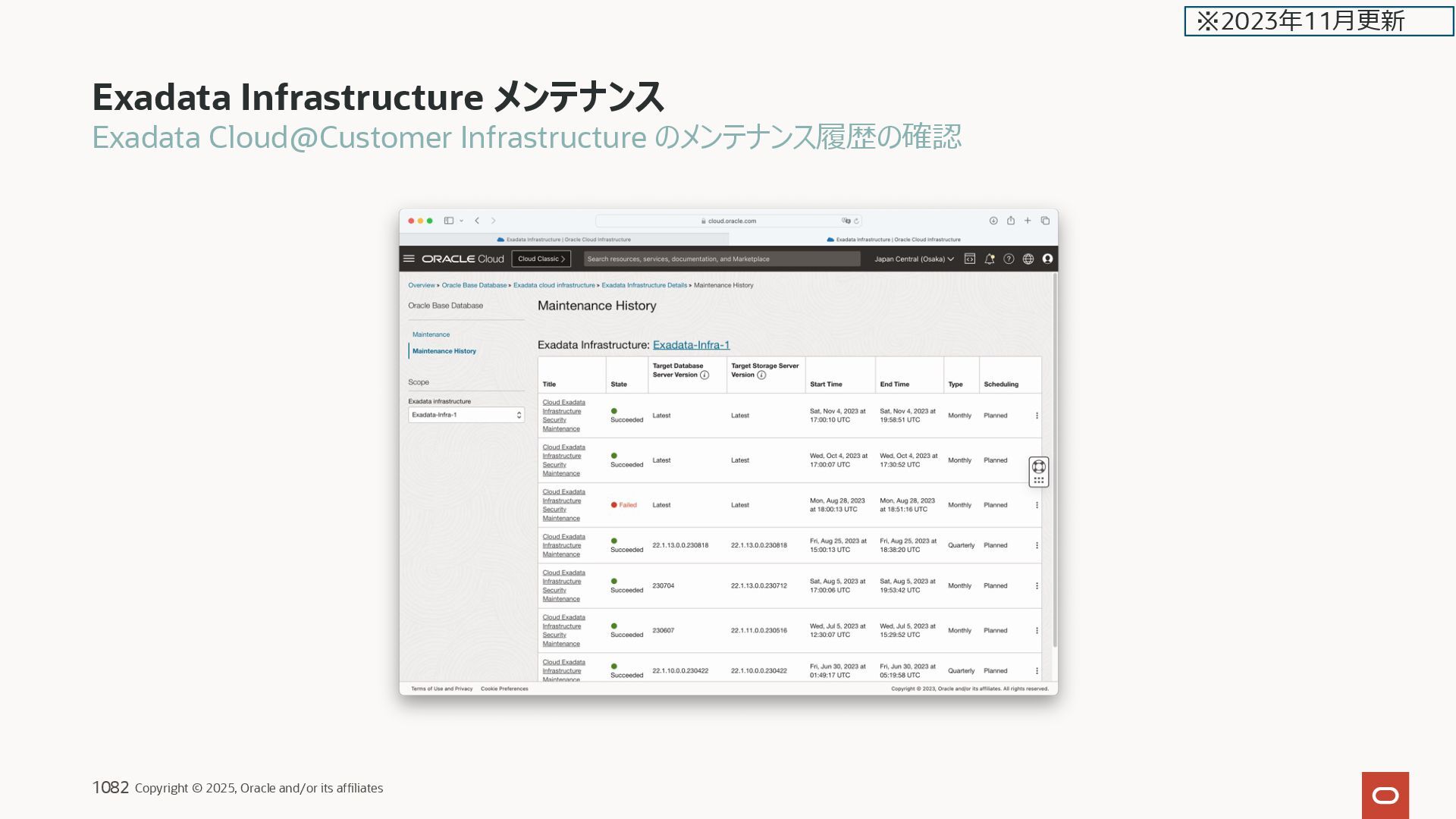Click the floating support lifebuoy widget
This screenshot has width=1456, height=819.
click(x=1039, y=467)
